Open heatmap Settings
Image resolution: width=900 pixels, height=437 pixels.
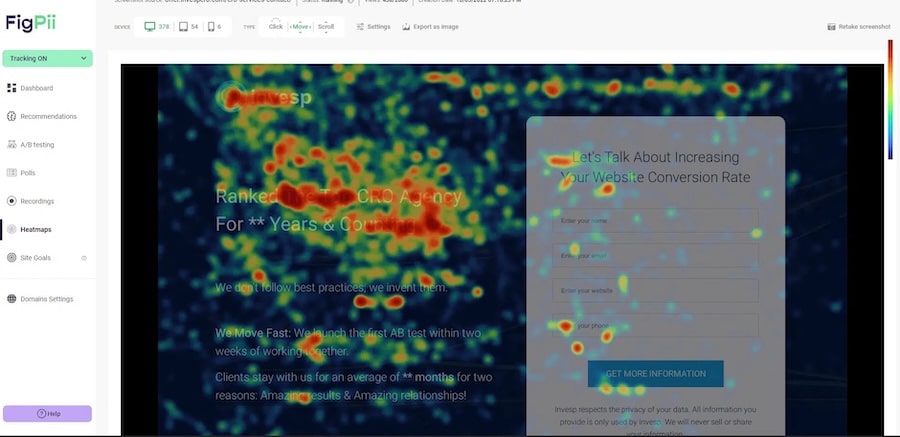(373, 26)
